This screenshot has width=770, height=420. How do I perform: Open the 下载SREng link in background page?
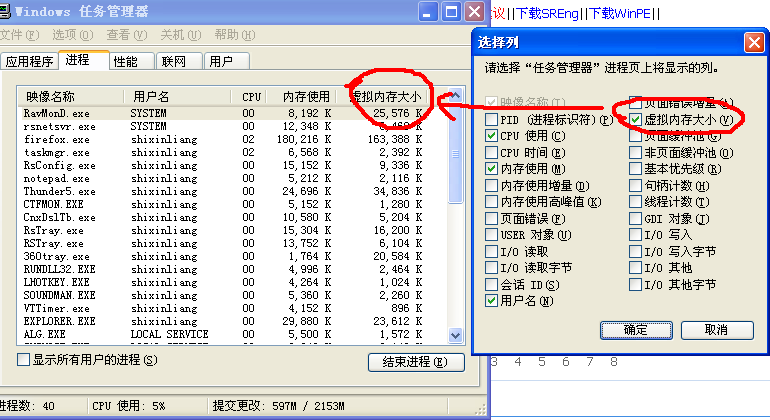coord(547,13)
